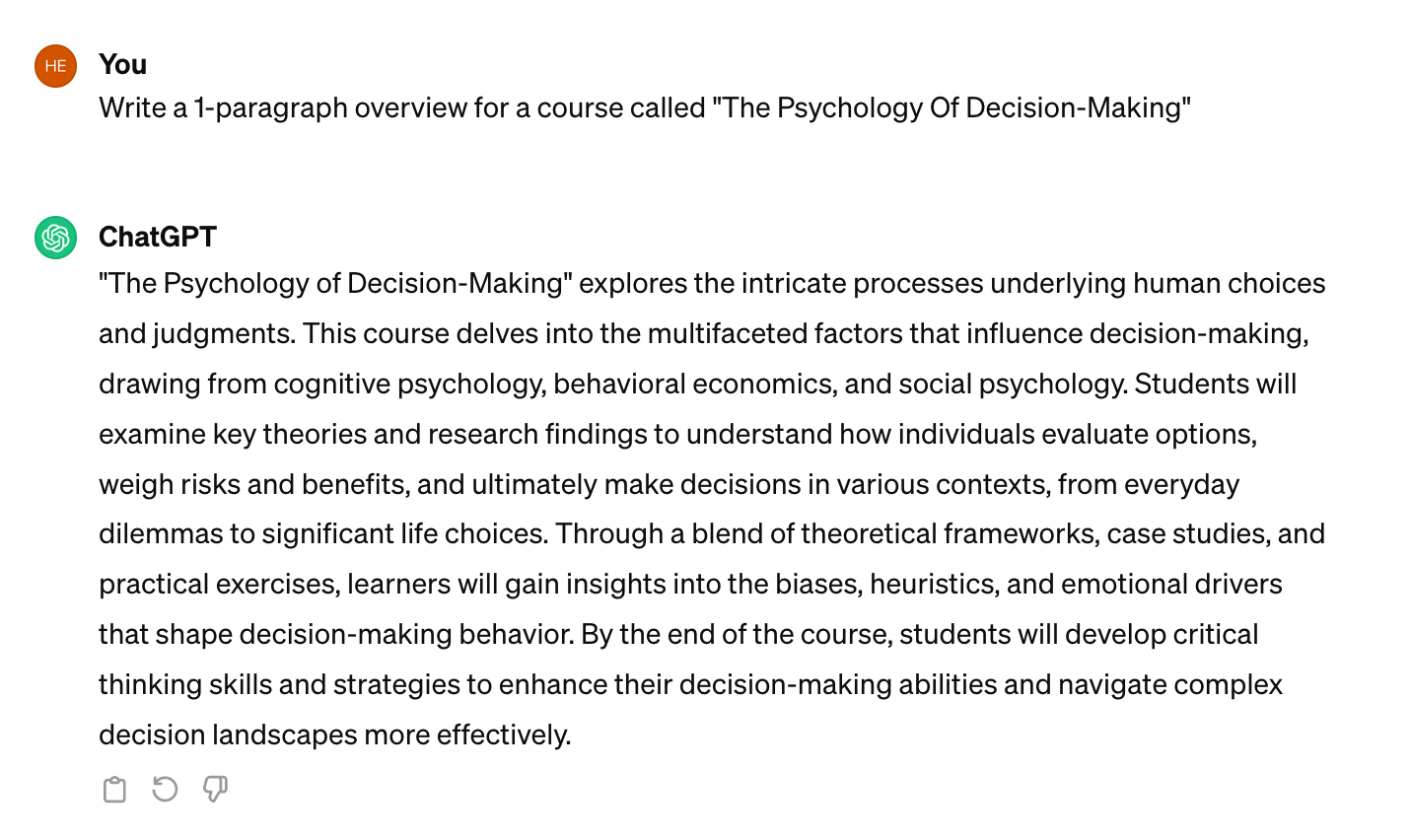Click the phrase "weigh risks and benefits"
Viewport: 1410px width, 840px height.
(x=251, y=484)
